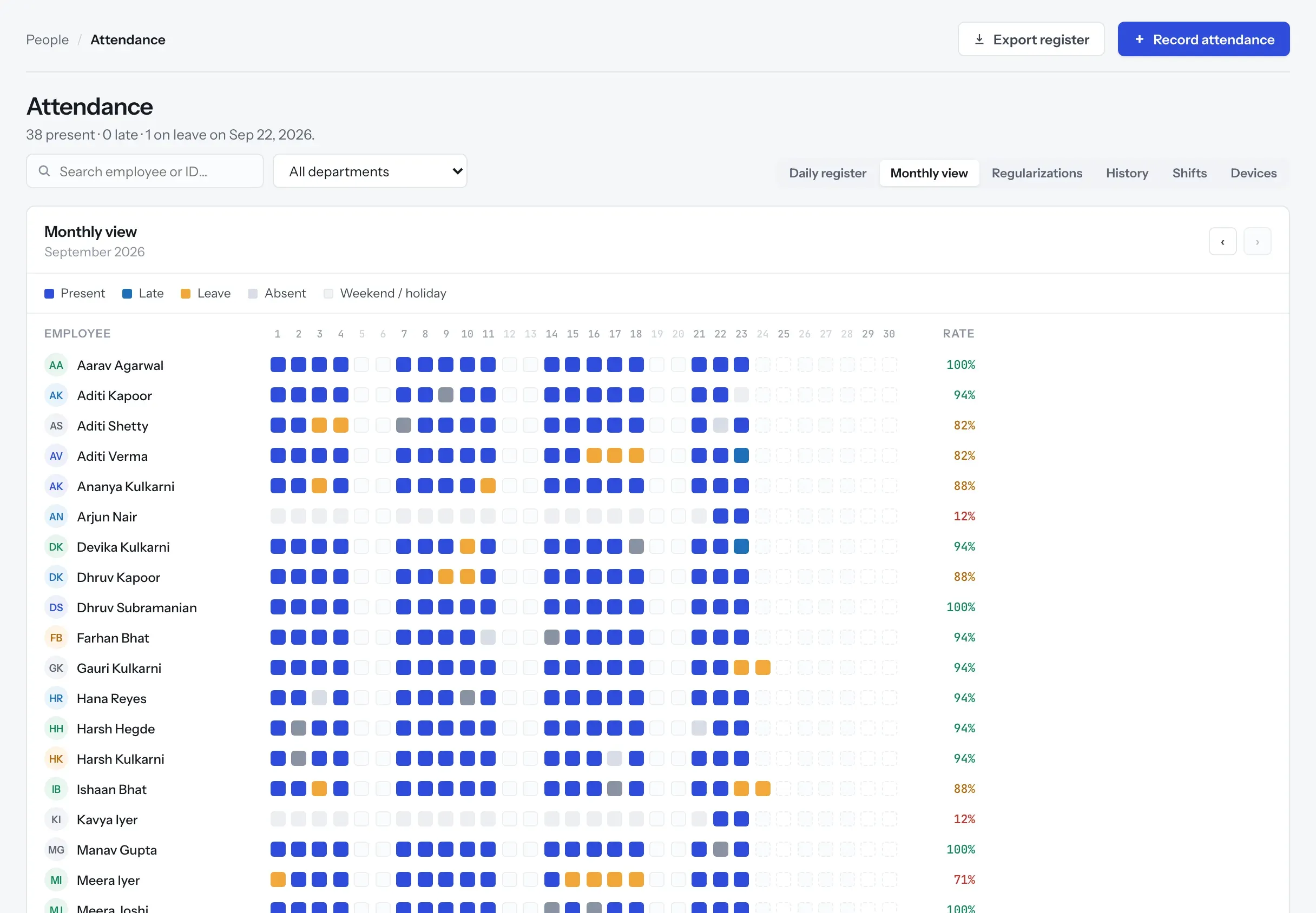This screenshot has width=1316, height=913.
Task: Click the HK avatar for Harsh Kulkarni
Action: click(x=56, y=759)
